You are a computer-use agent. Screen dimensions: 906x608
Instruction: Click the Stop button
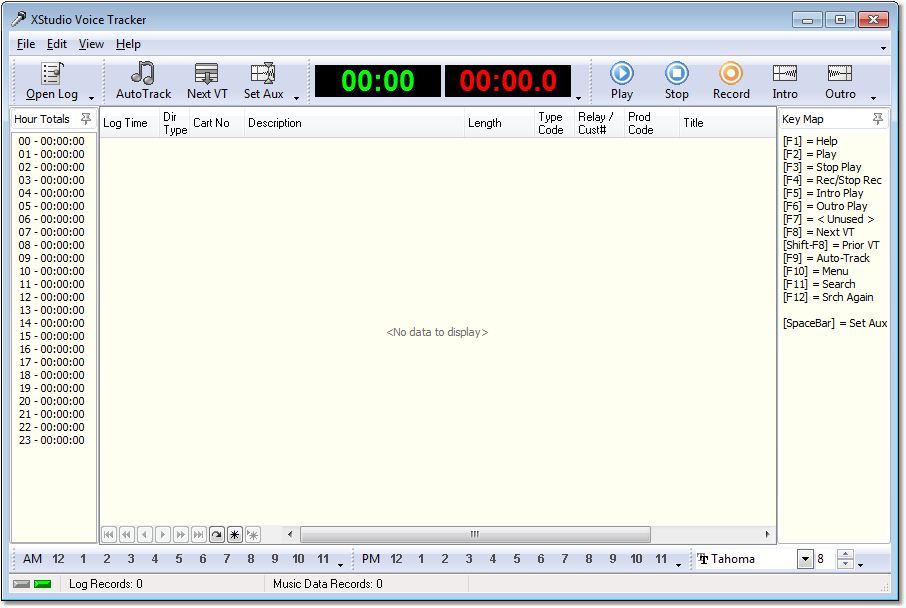coord(676,81)
